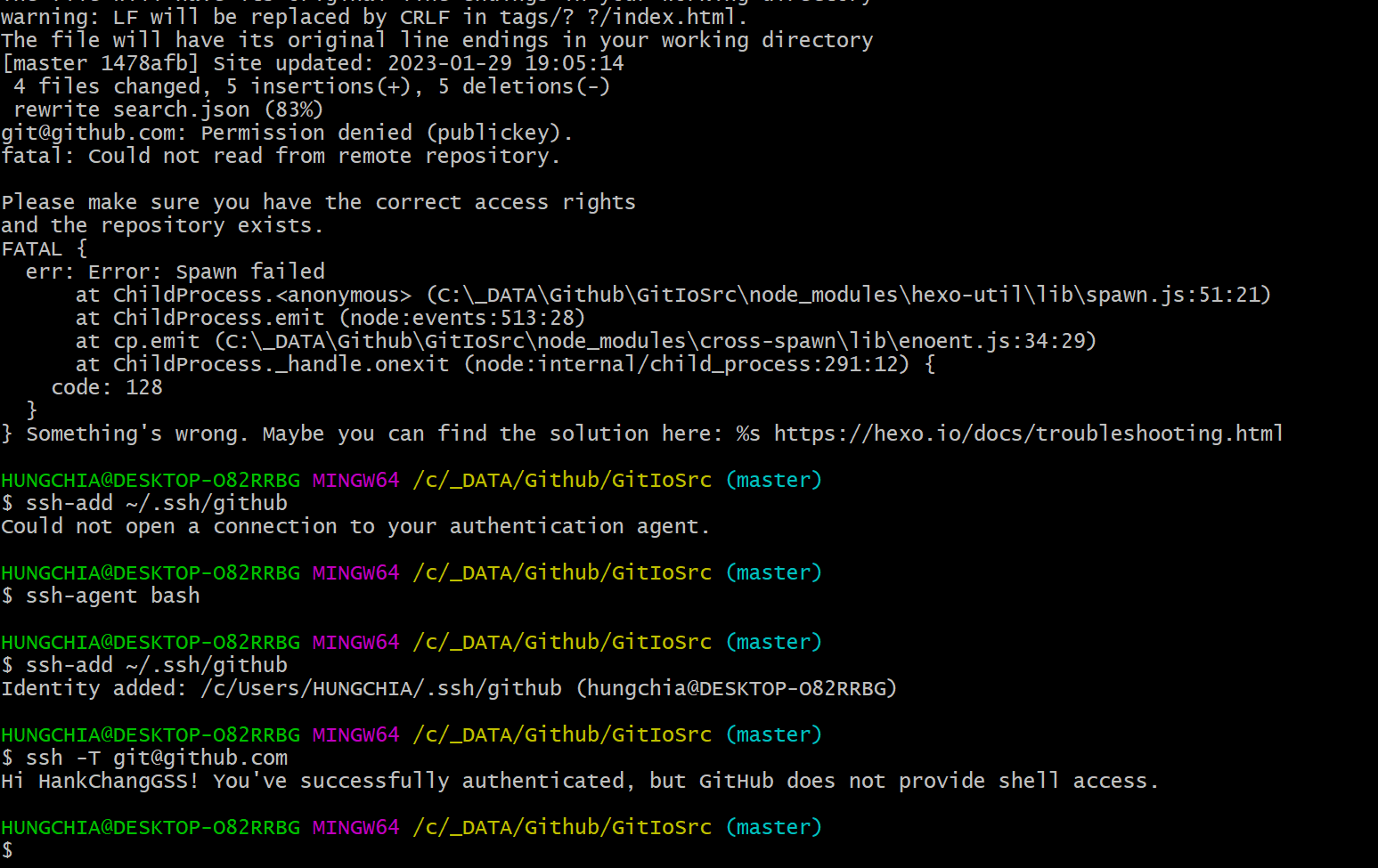Click the '[master 1478afb] Site updated' line

point(313,63)
